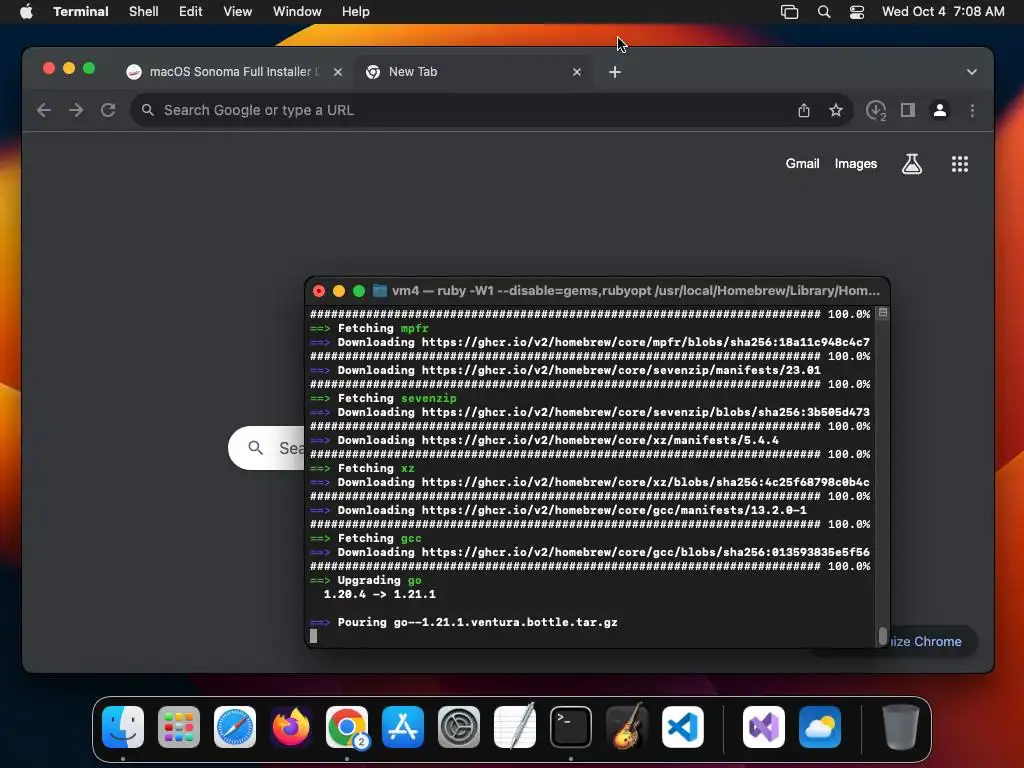Open the View menu
The width and height of the screenshot is (1024, 768).
238,12
